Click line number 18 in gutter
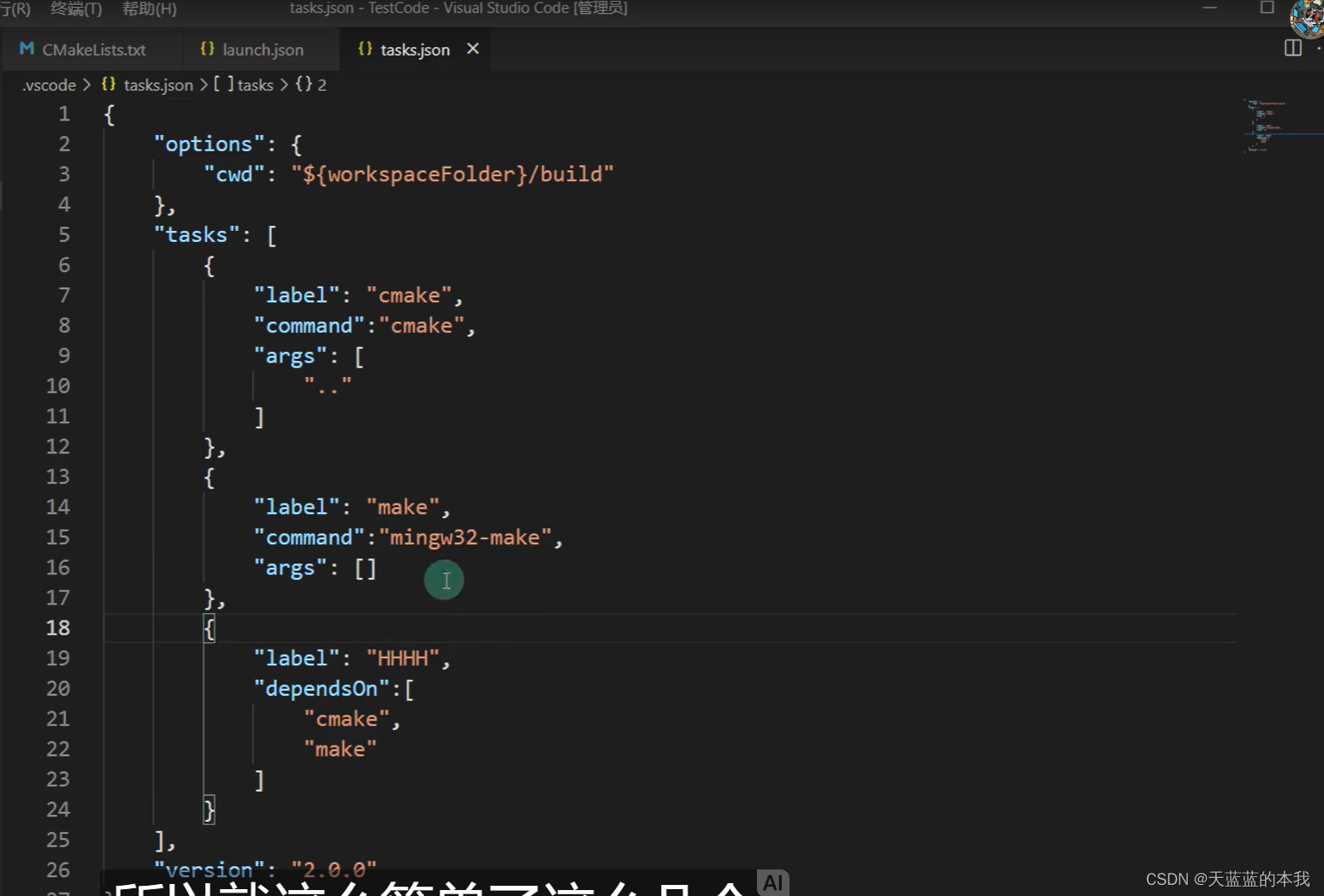Image resolution: width=1324 pixels, height=896 pixels. click(x=57, y=628)
